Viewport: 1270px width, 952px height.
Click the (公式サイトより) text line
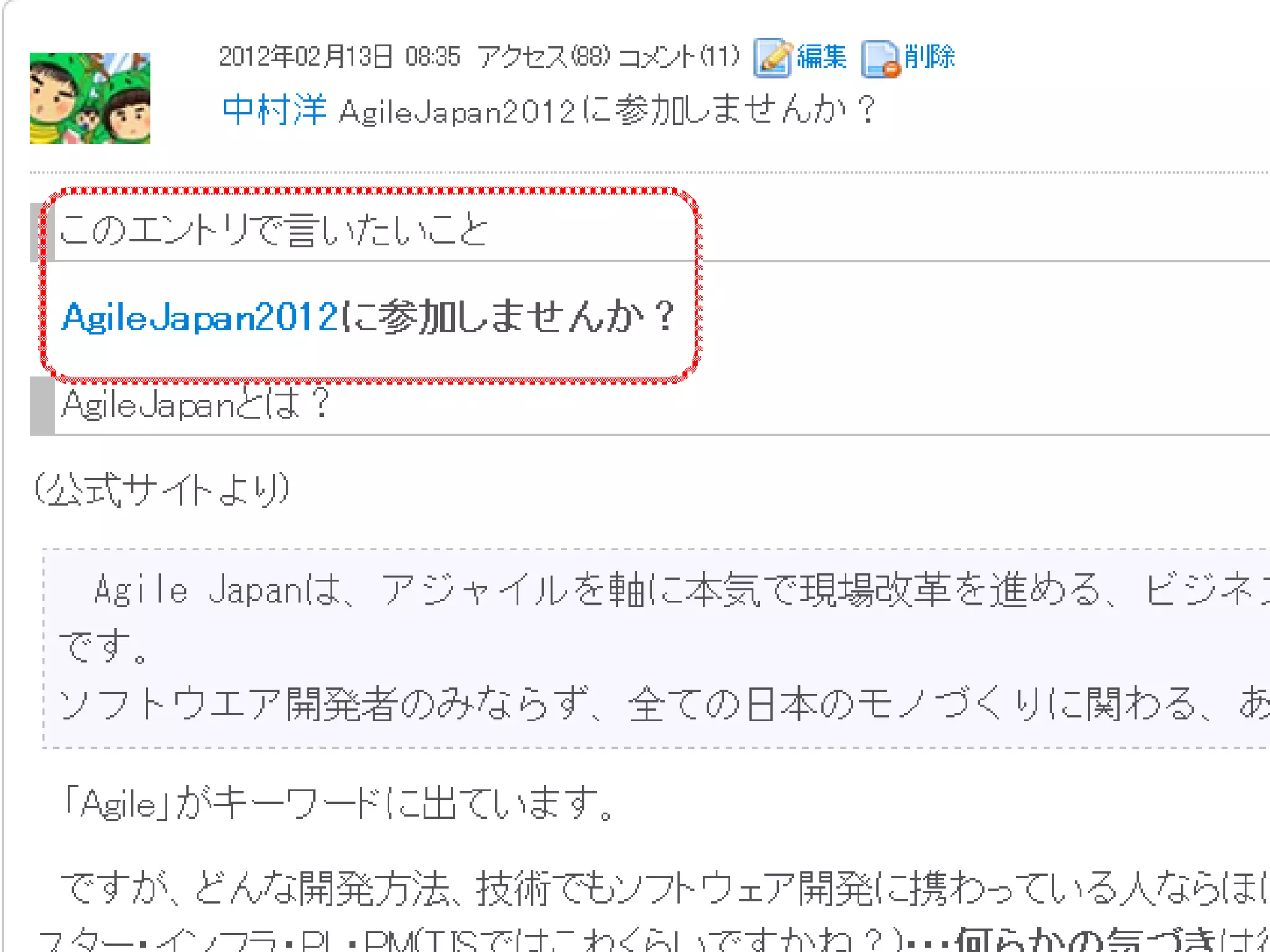(162, 490)
